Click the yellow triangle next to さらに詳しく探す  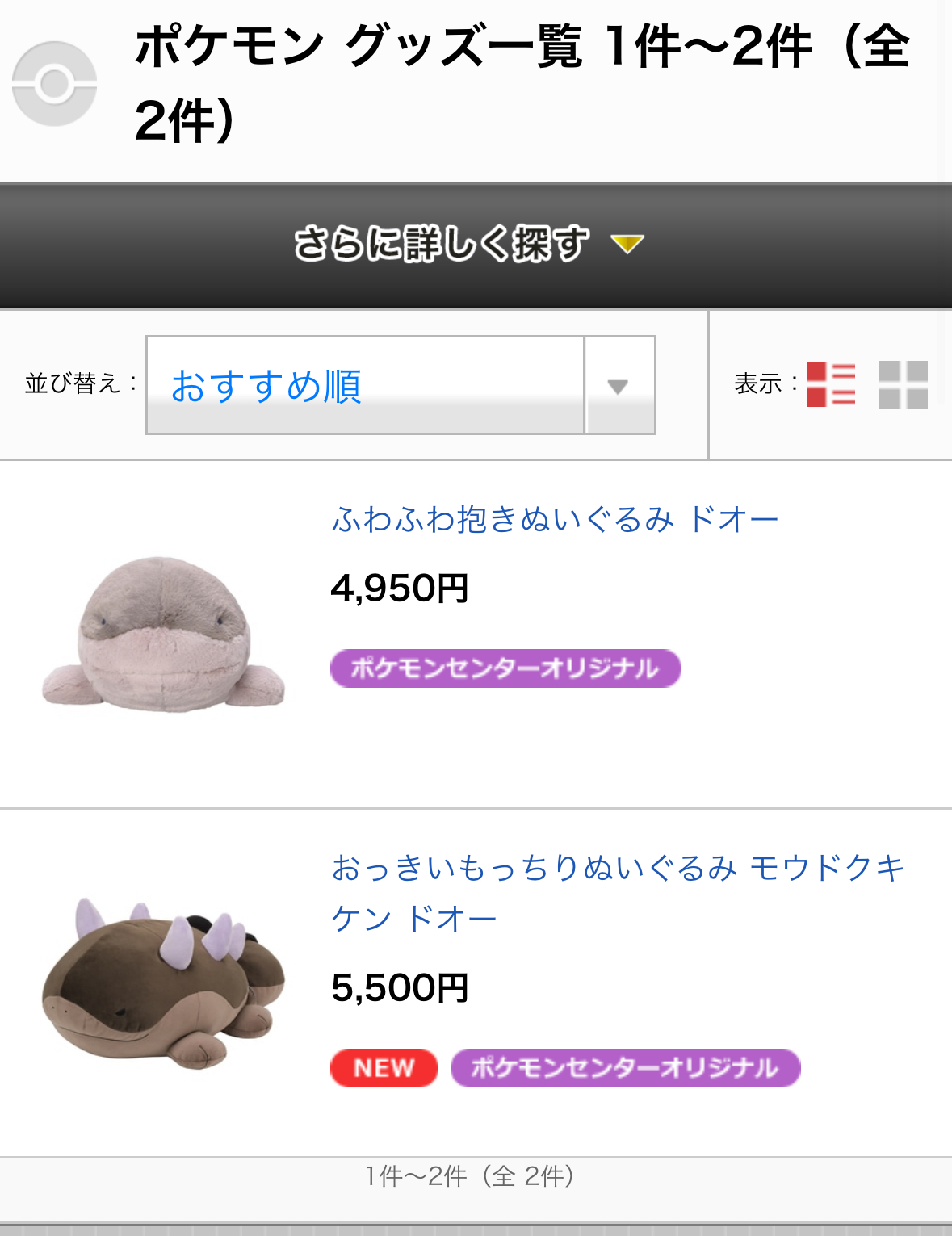(x=627, y=244)
